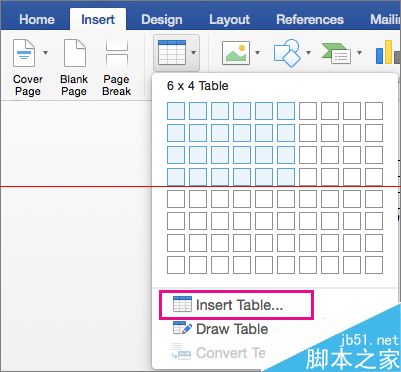Expand the Shapes dropdown arrow
This screenshot has height=372, width=401.
click(308, 53)
